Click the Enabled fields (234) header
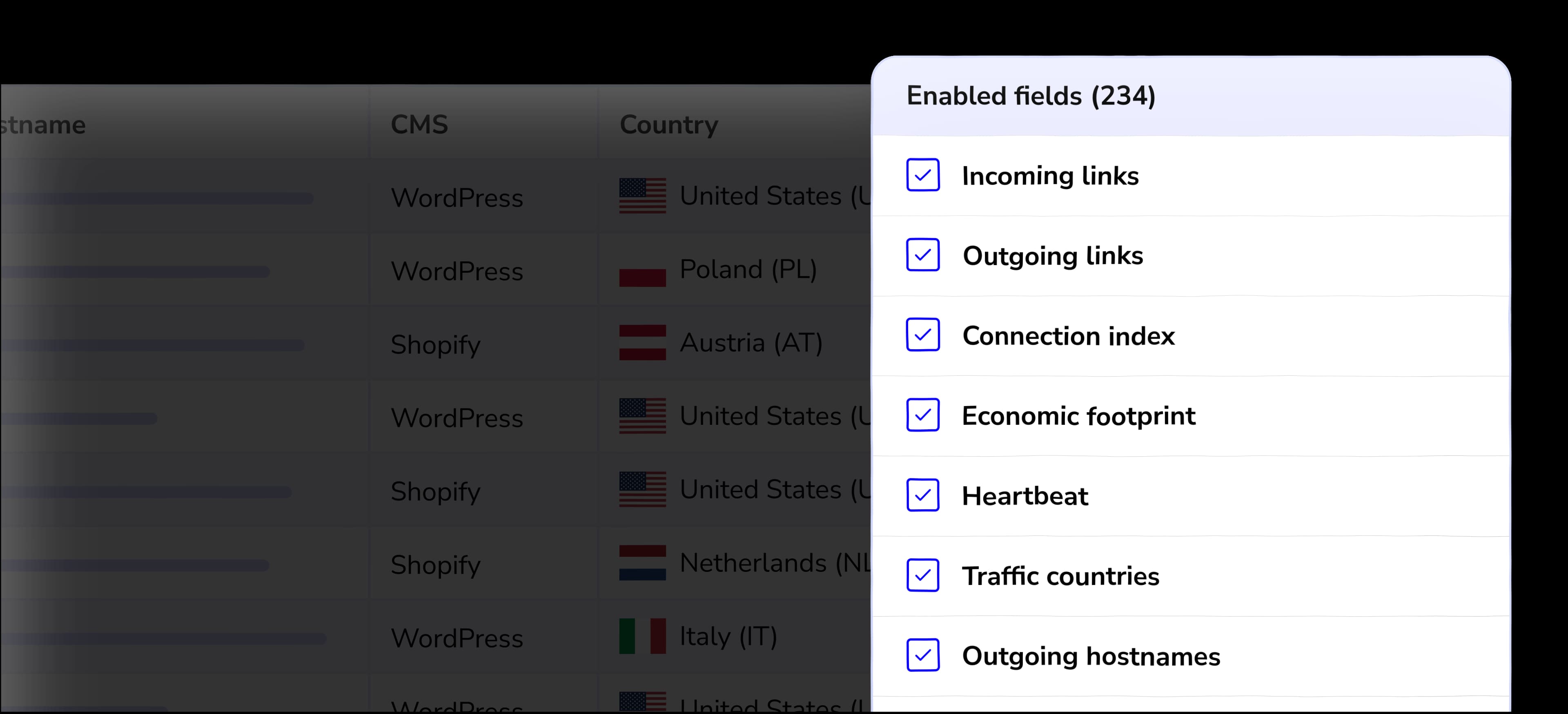Image resolution: width=1568 pixels, height=714 pixels. [x=1031, y=96]
